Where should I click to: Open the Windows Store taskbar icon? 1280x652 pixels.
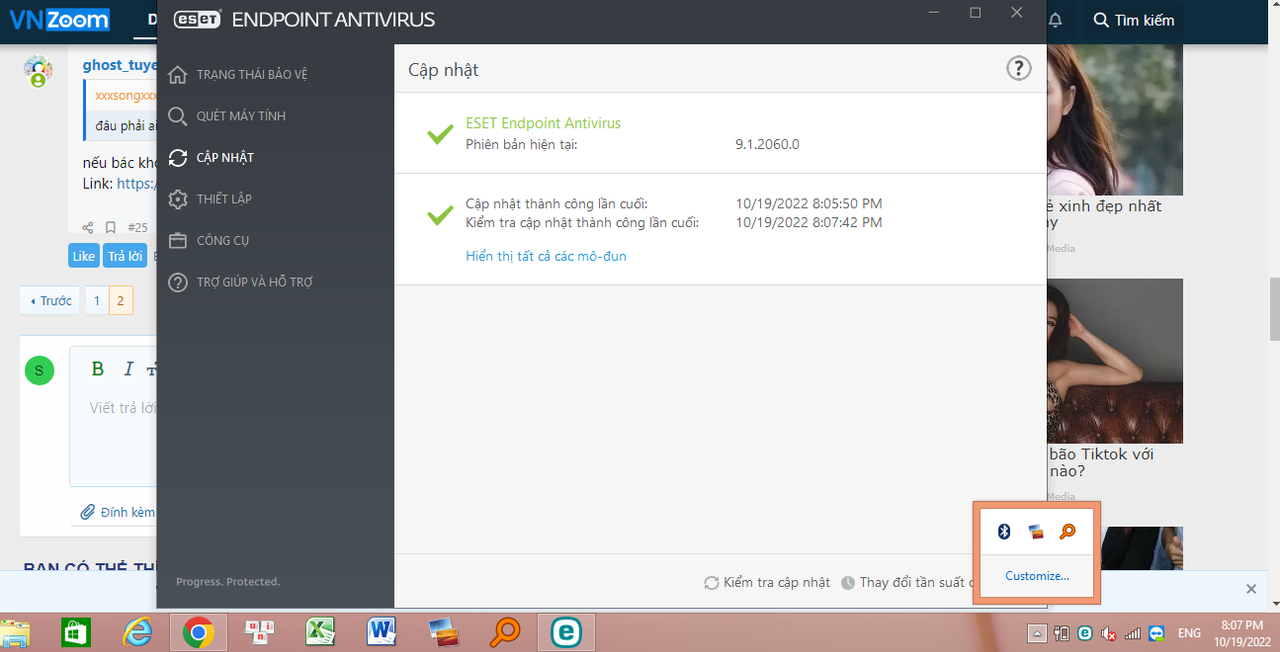pos(76,632)
